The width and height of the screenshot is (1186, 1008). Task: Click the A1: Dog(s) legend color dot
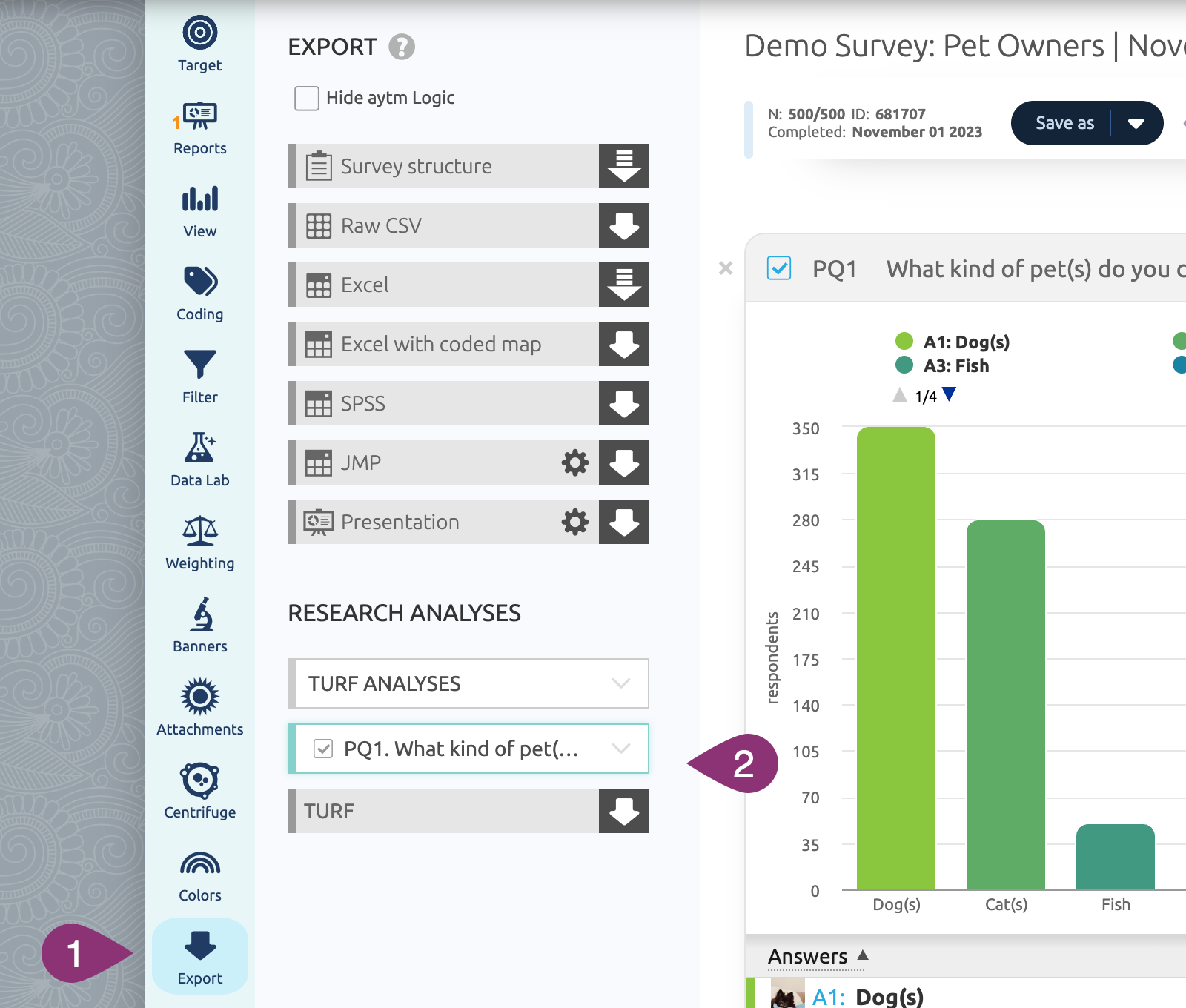[x=904, y=342]
